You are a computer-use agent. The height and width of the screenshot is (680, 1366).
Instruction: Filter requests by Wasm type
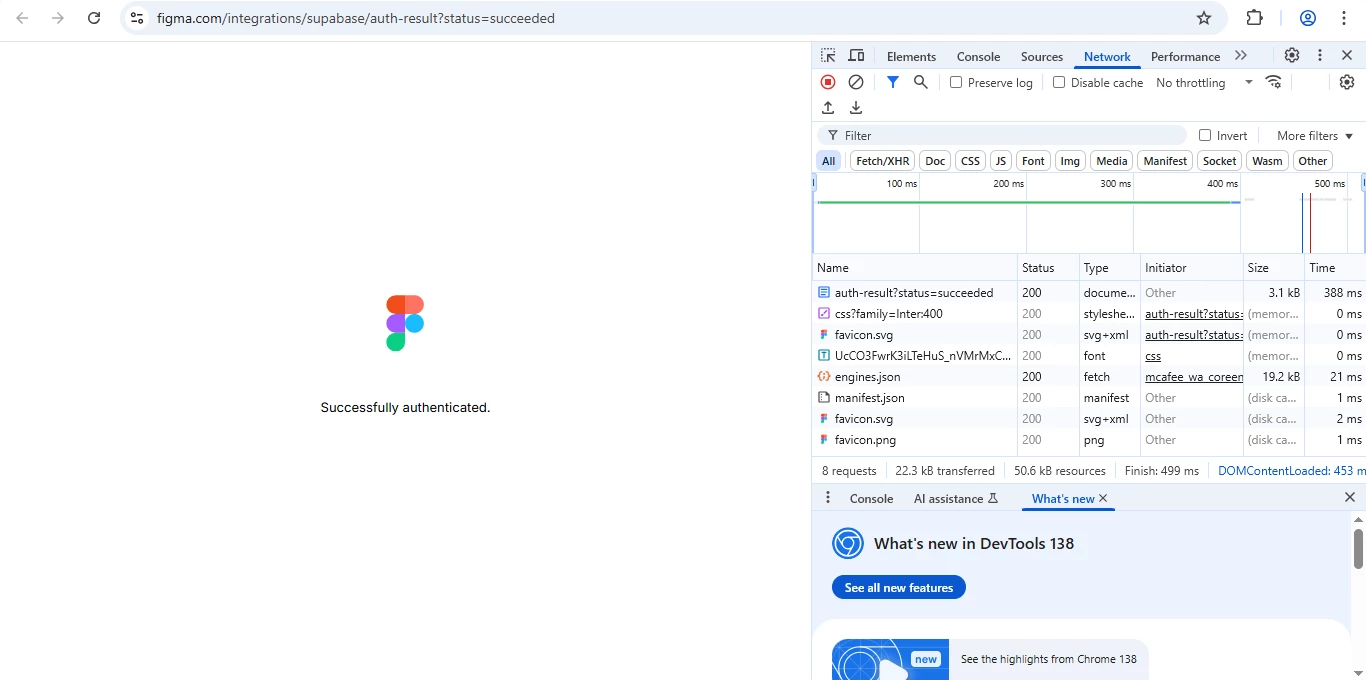coord(1267,161)
